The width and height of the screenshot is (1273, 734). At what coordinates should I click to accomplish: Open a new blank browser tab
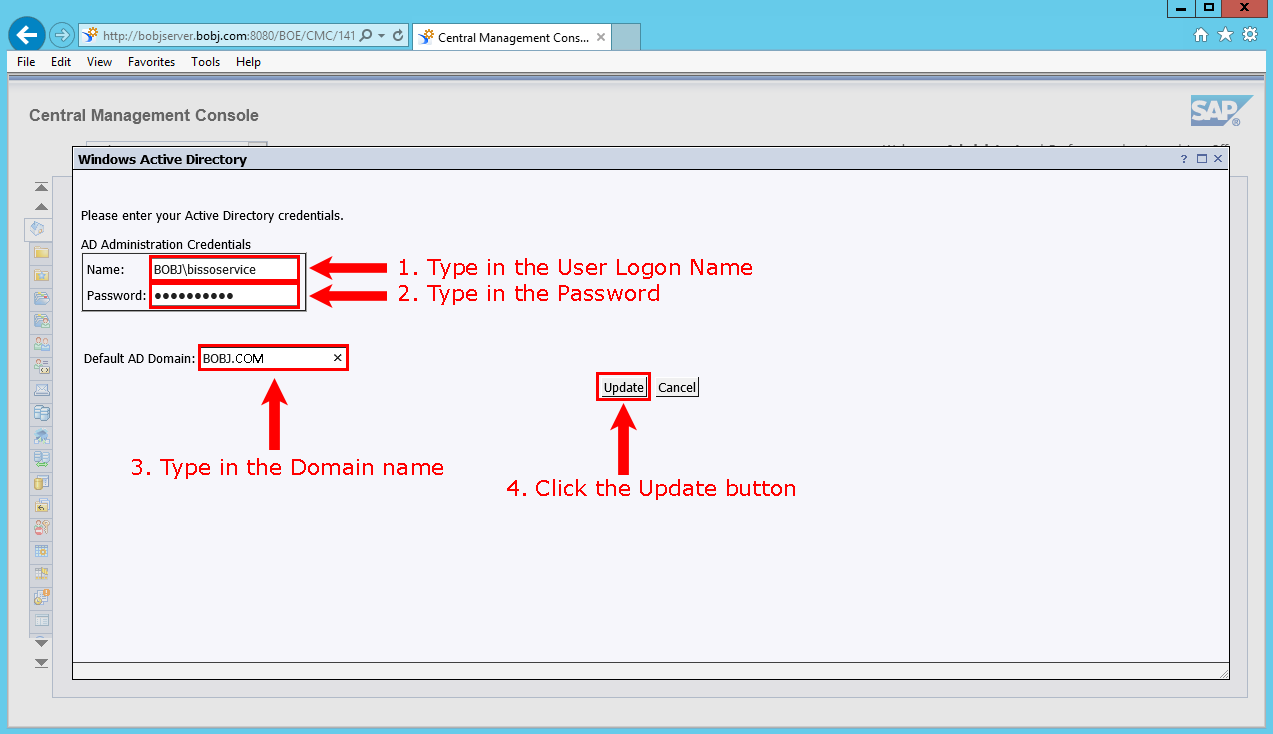tap(626, 37)
